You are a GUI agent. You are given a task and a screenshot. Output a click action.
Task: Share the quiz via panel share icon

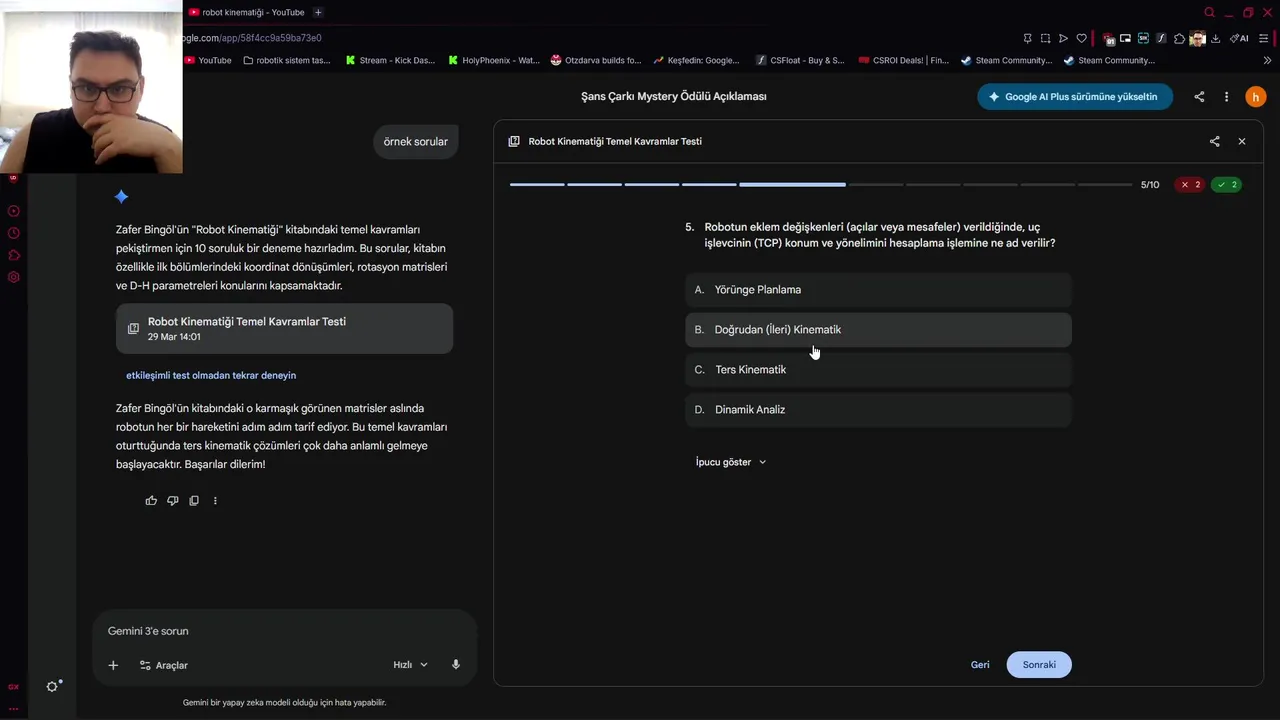1214,142
